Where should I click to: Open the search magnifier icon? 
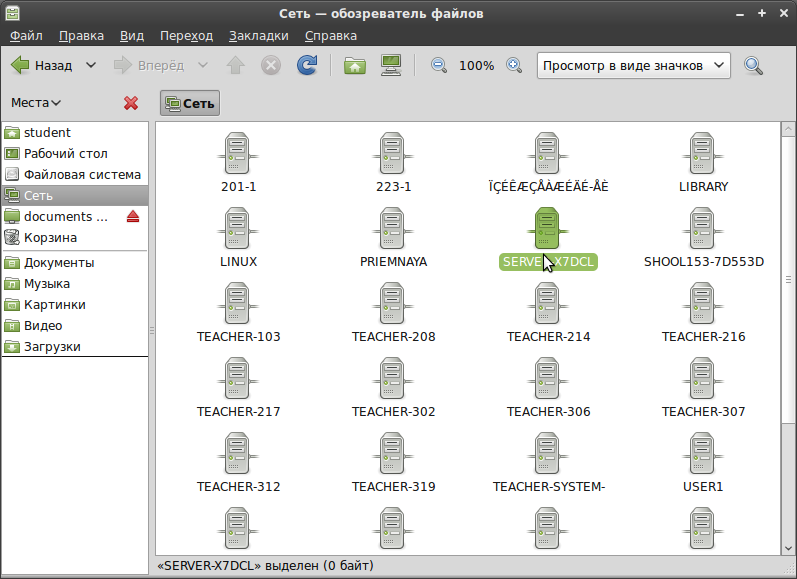click(x=754, y=66)
